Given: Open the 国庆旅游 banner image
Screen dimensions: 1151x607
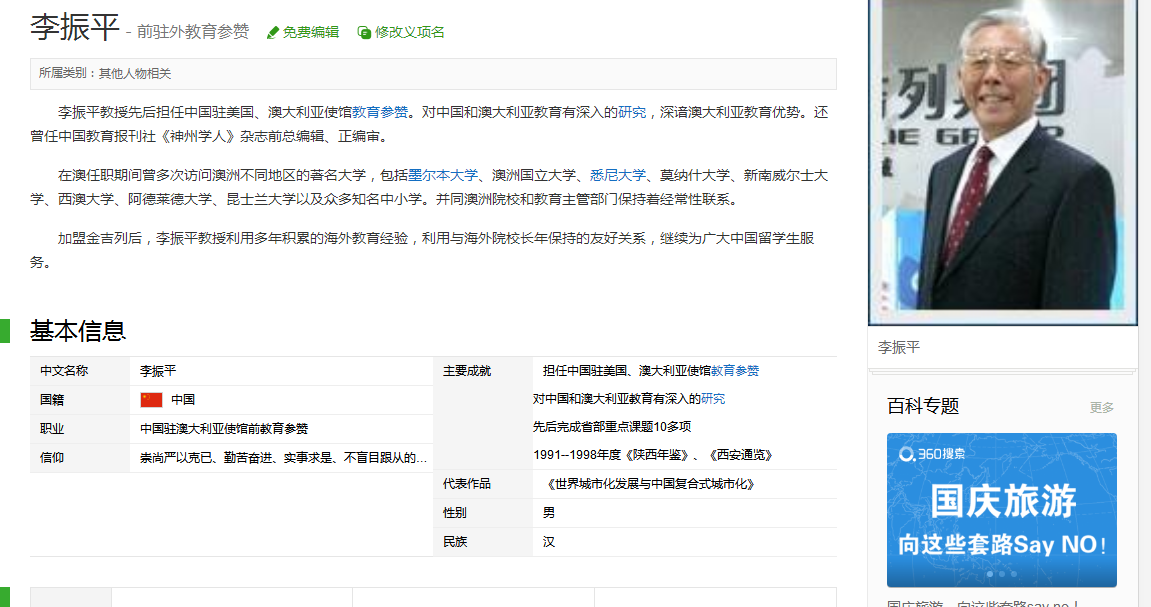Looking at the screenshot, I should (x=1001, y=510).
